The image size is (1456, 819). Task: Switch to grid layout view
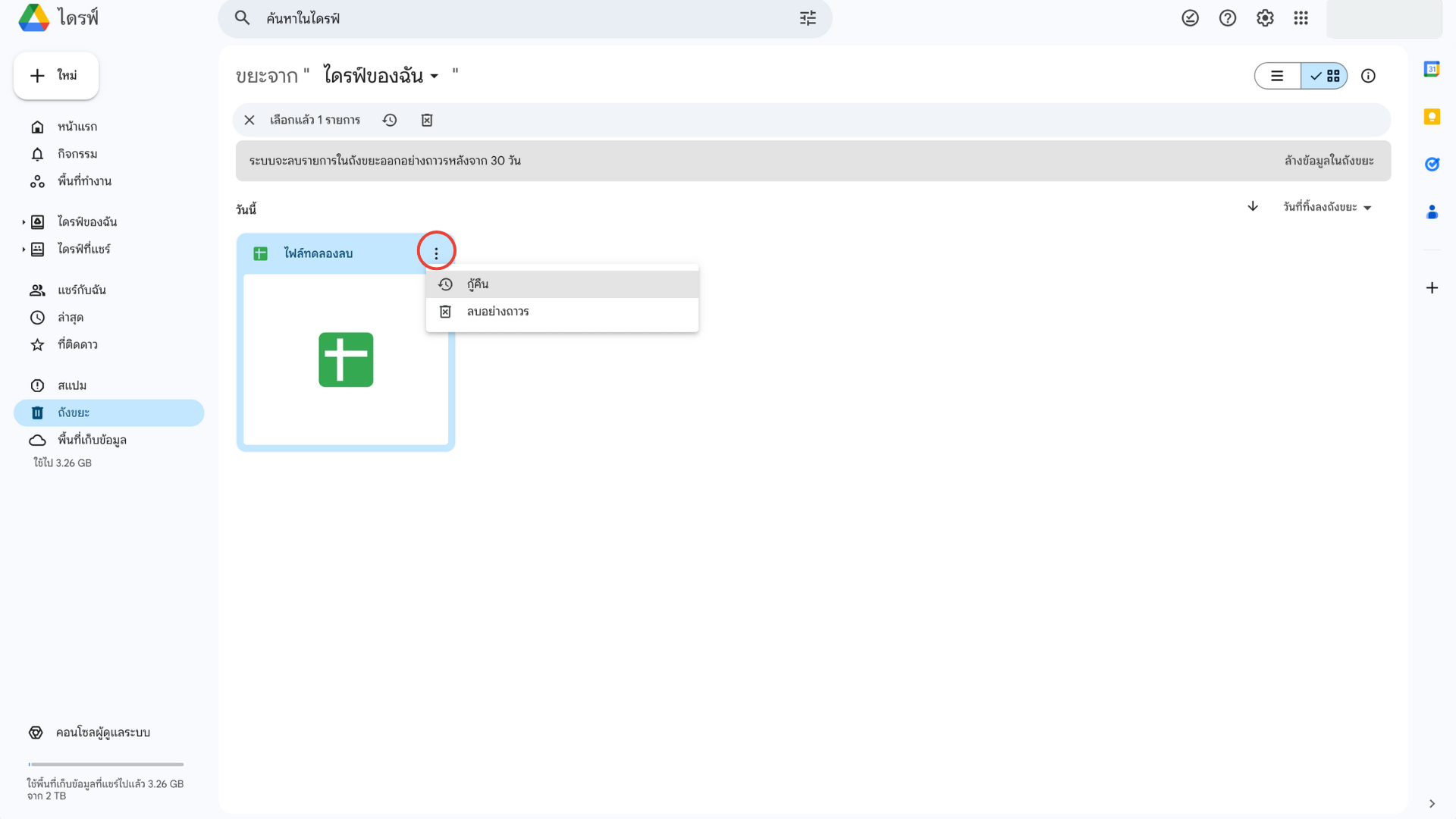pos(1324,76)
